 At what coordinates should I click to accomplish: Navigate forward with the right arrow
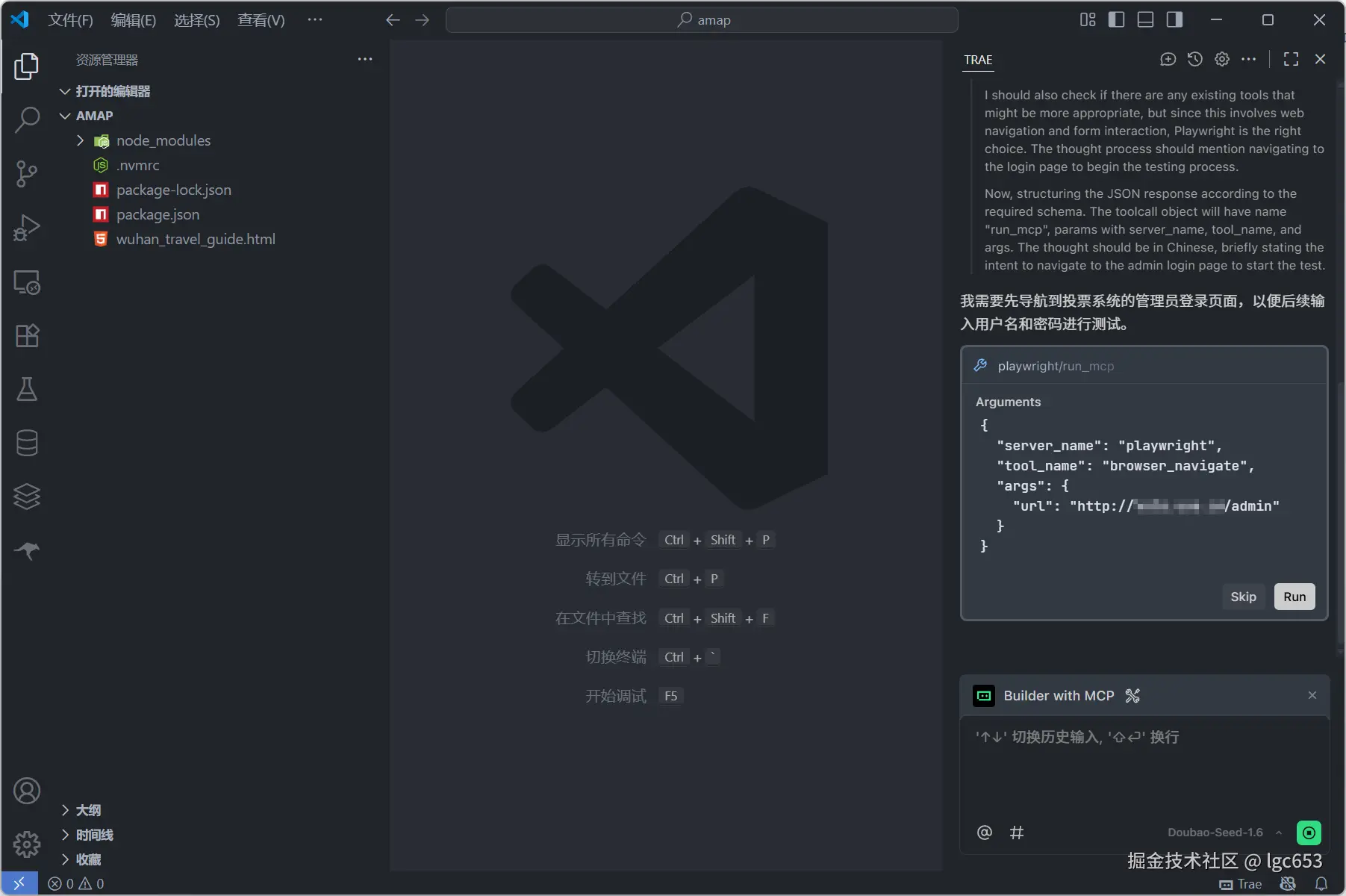coord(423,20)
